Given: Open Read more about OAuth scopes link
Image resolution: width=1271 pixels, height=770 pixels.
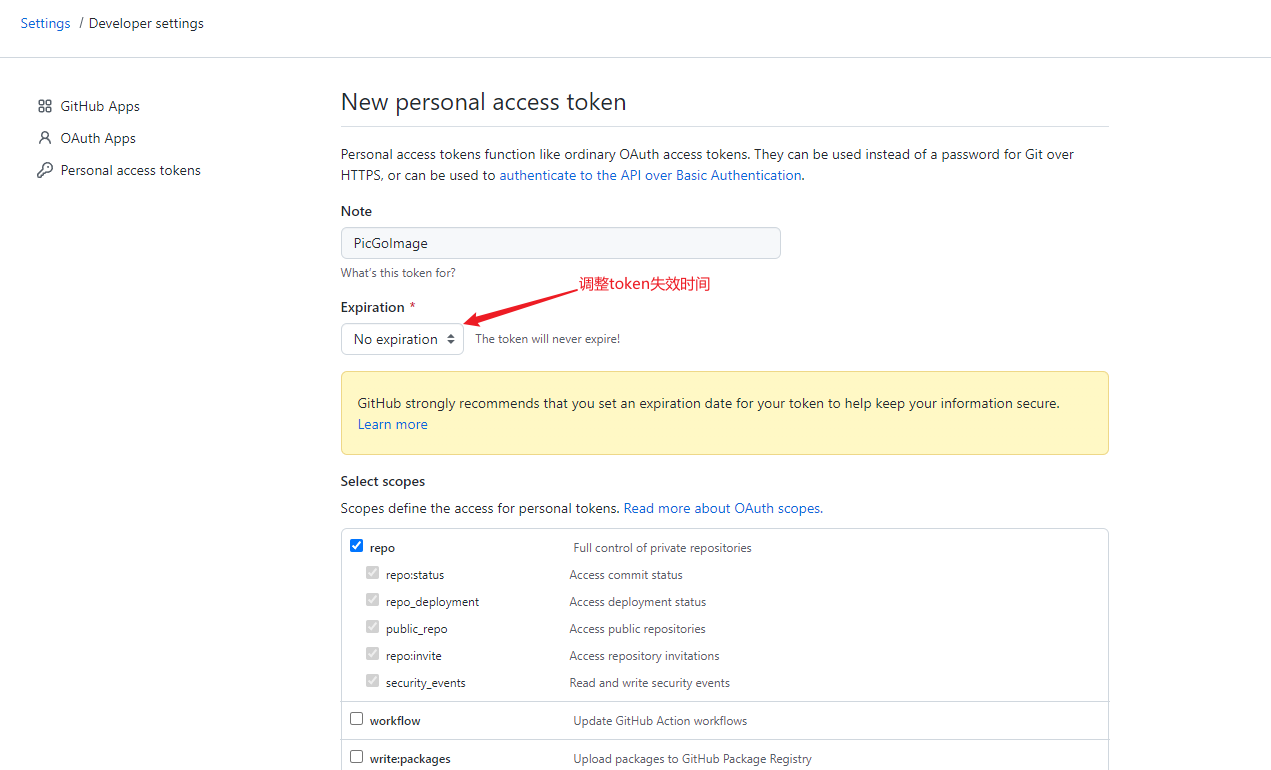Looking at the screenshot, I should click(x=723, y=508).
